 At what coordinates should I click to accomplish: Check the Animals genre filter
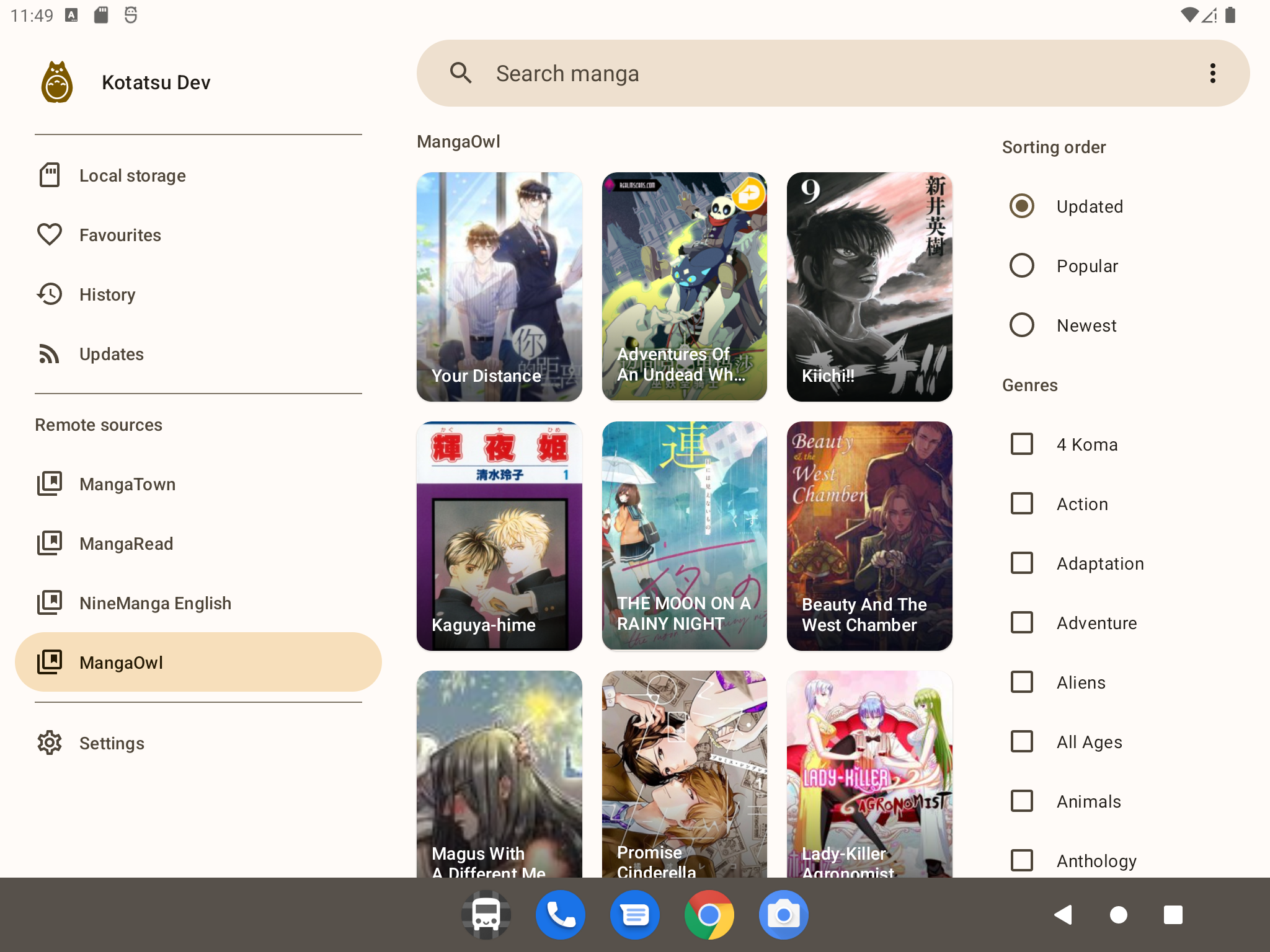click(x=1022, y=801)
